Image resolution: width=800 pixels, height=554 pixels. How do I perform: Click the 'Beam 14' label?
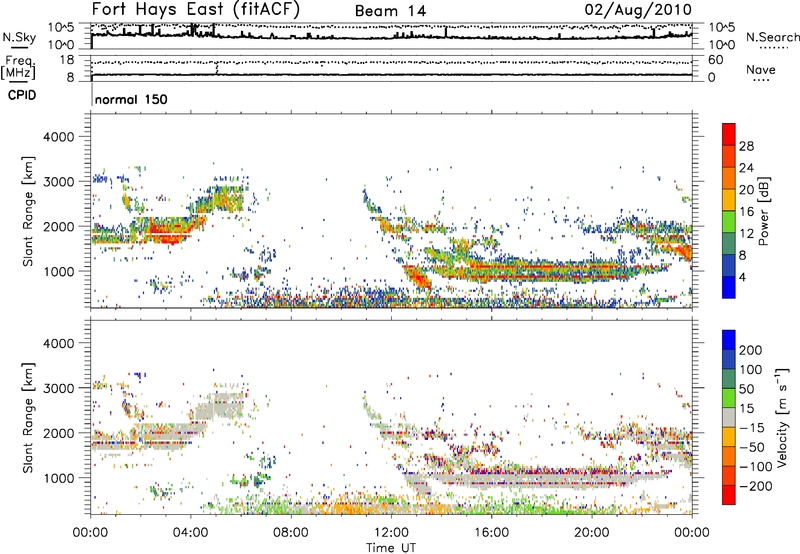pos(390,11)
